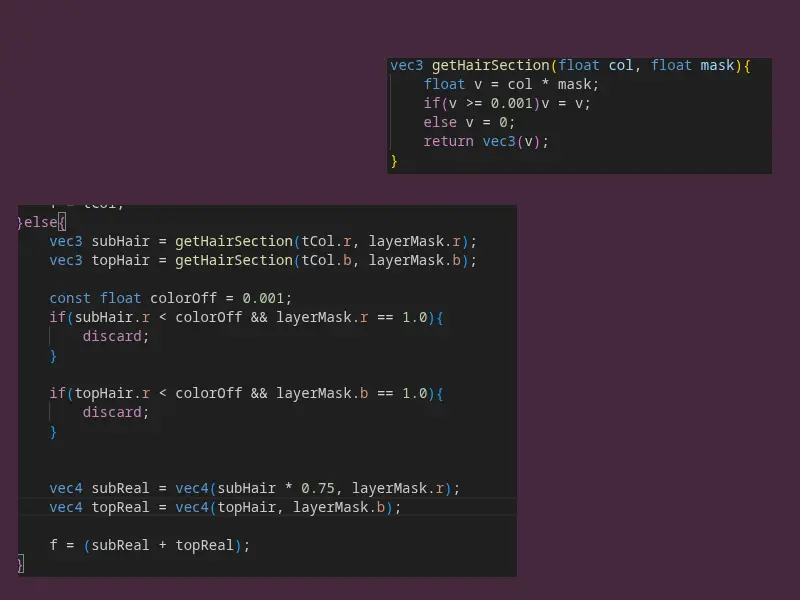Click the closing yellow brace of getHairSection
The width and height of the screenshot is (800, 600).
click(393, 161)
